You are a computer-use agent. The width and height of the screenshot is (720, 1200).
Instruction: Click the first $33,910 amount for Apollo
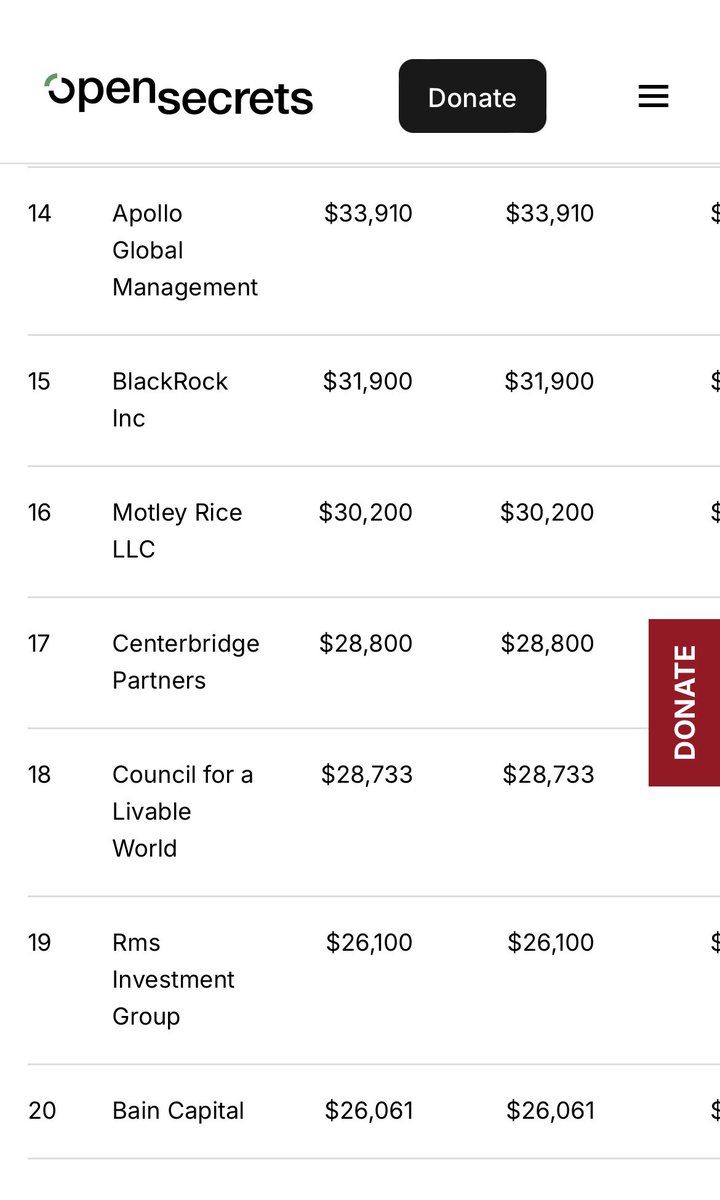[x=368, y=213]
